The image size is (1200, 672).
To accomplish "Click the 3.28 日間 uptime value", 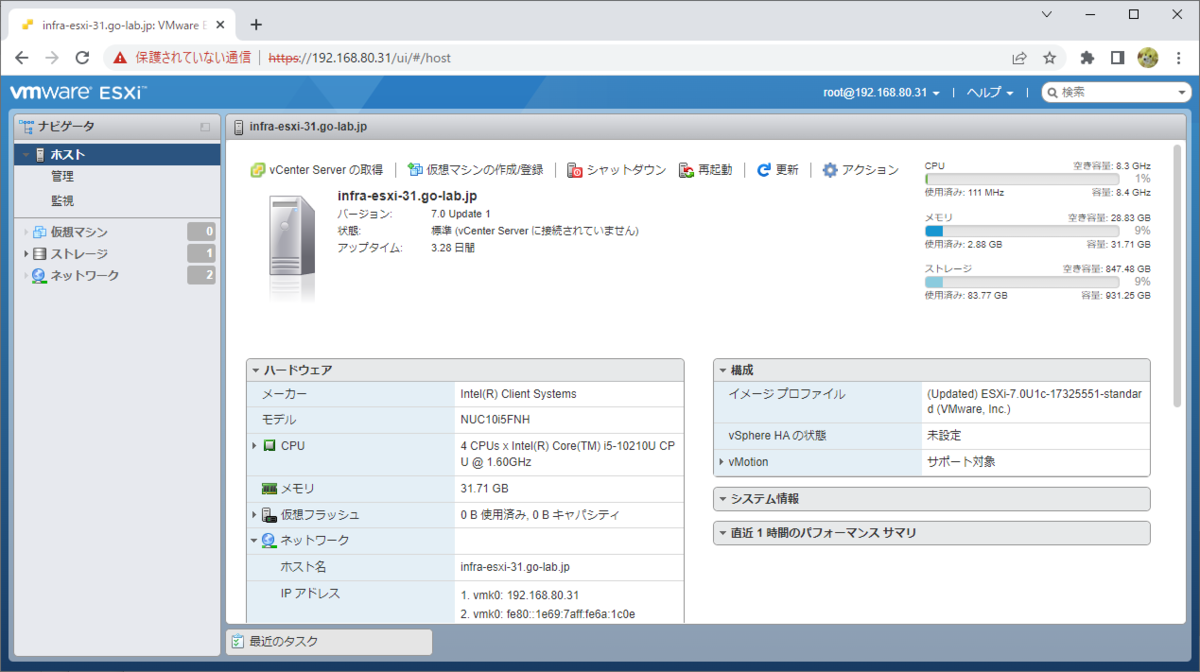I will tap(453, 247).
